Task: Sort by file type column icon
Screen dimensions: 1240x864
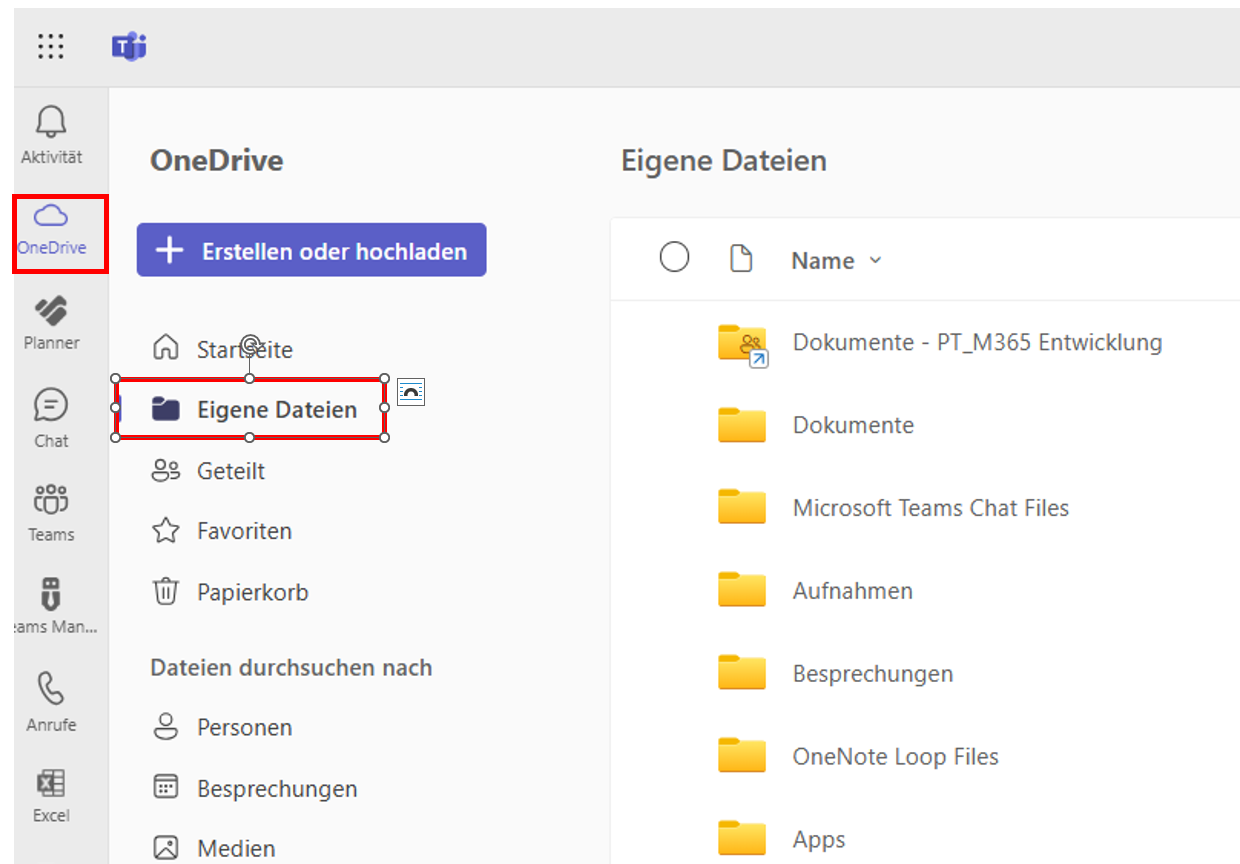Action: point(740,259)
